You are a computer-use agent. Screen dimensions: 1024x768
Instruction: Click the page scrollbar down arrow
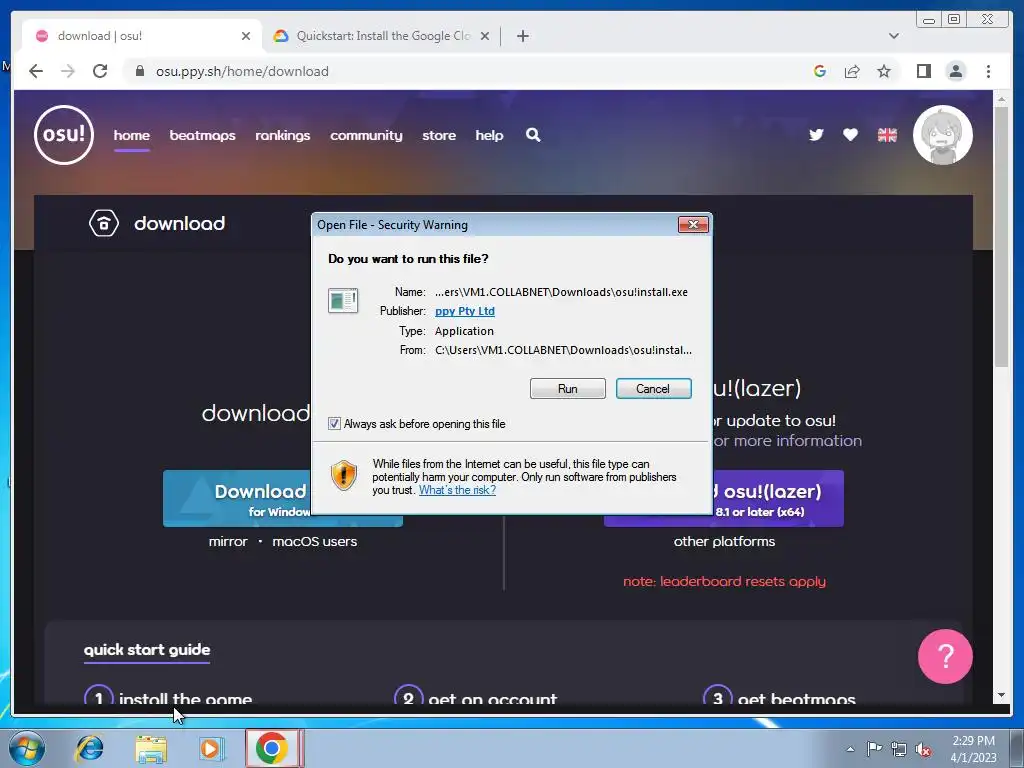pyautogui.click(x=1002, y=696)
